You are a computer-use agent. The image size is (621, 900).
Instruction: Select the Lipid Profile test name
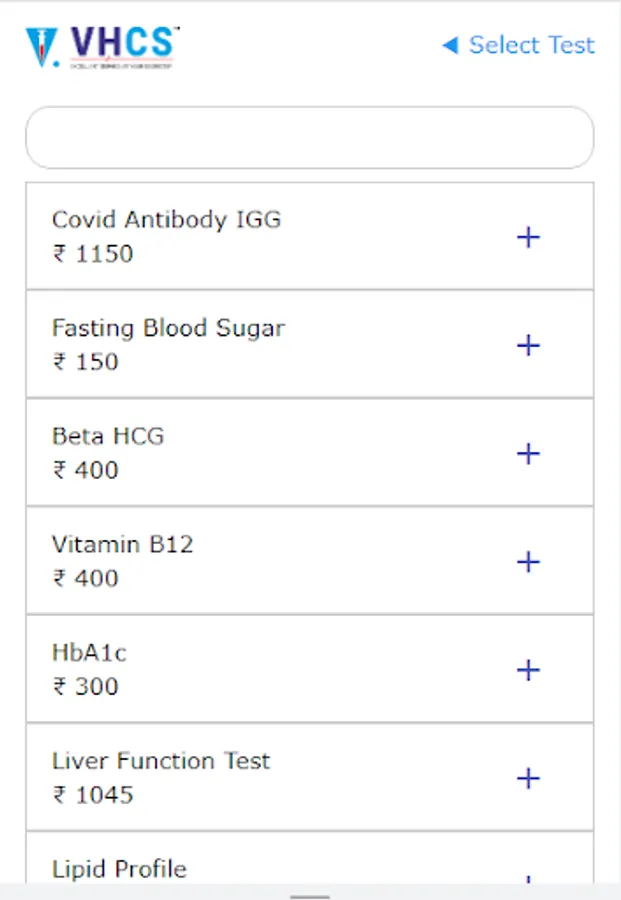coord(119,869)
